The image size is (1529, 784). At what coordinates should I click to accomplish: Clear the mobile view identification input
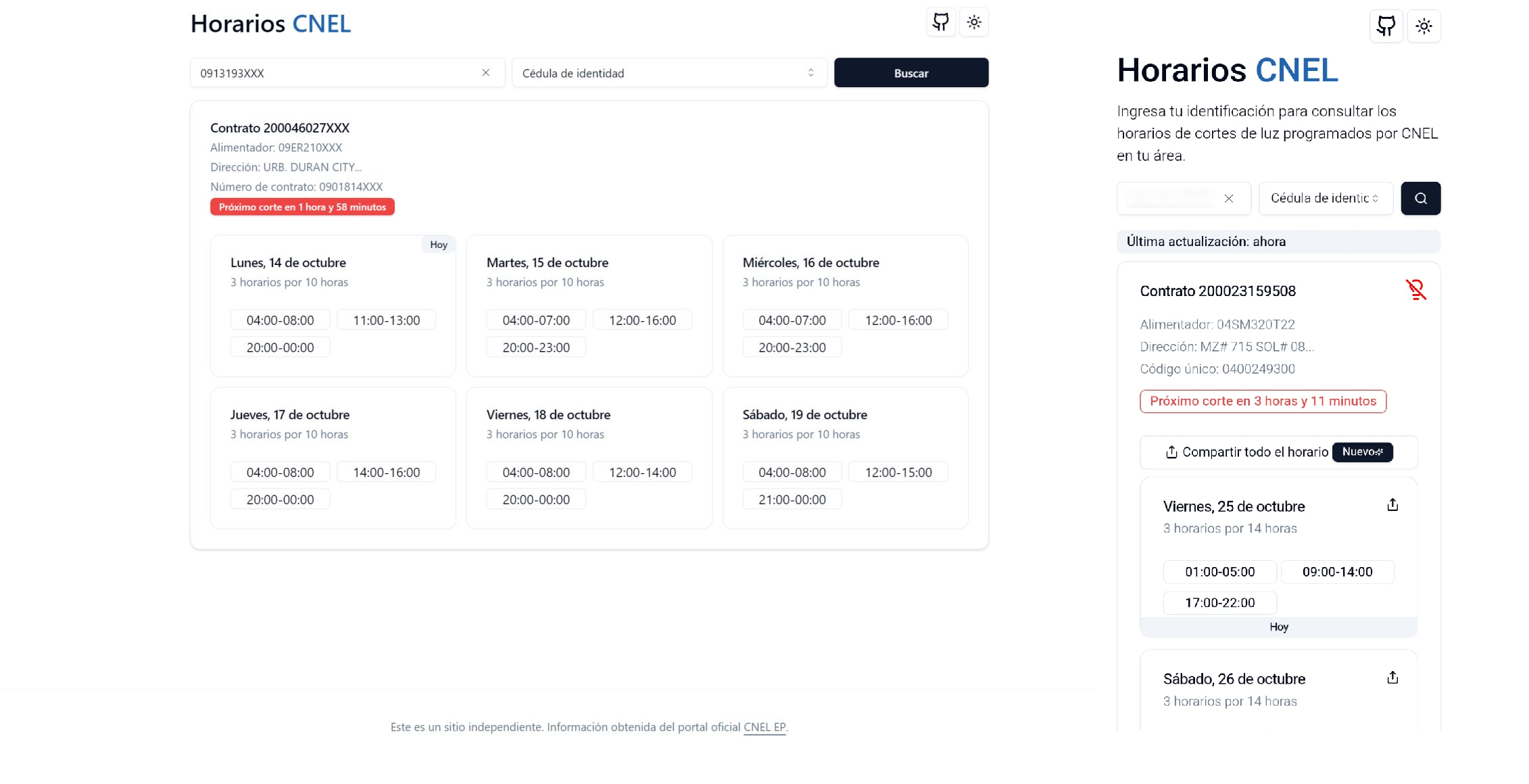pyautogui.click(x=1229, y=198)
